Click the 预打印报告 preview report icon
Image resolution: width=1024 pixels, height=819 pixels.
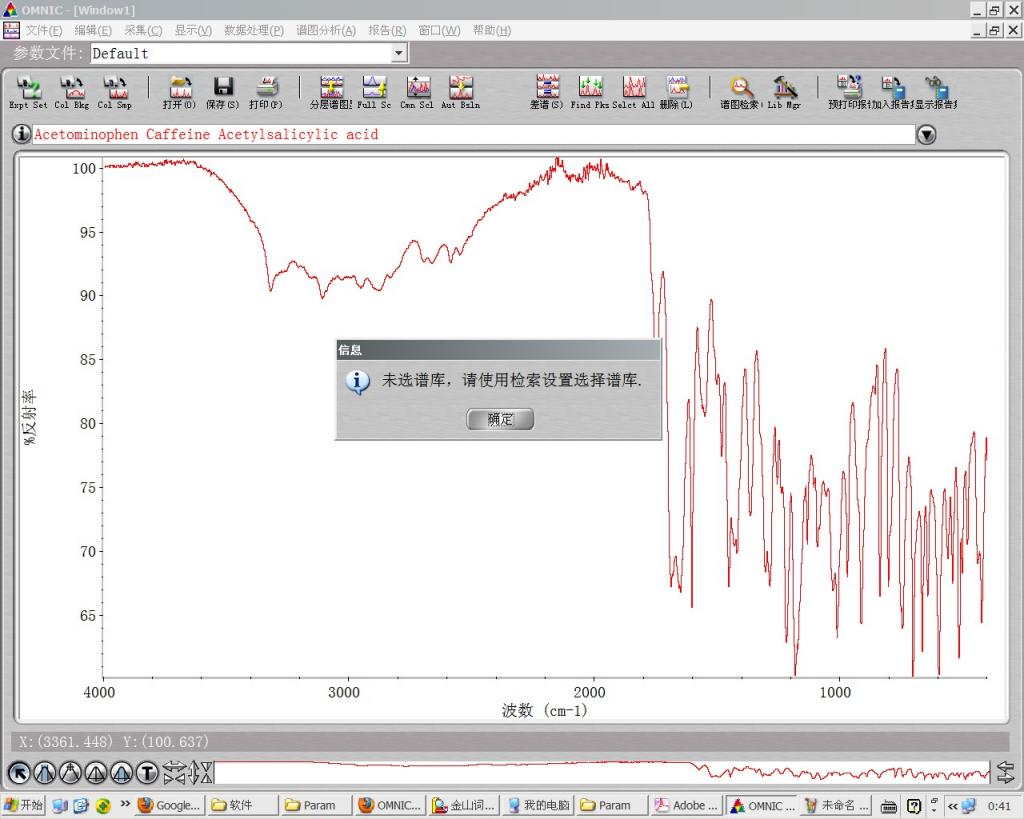(x=849, y=91)
